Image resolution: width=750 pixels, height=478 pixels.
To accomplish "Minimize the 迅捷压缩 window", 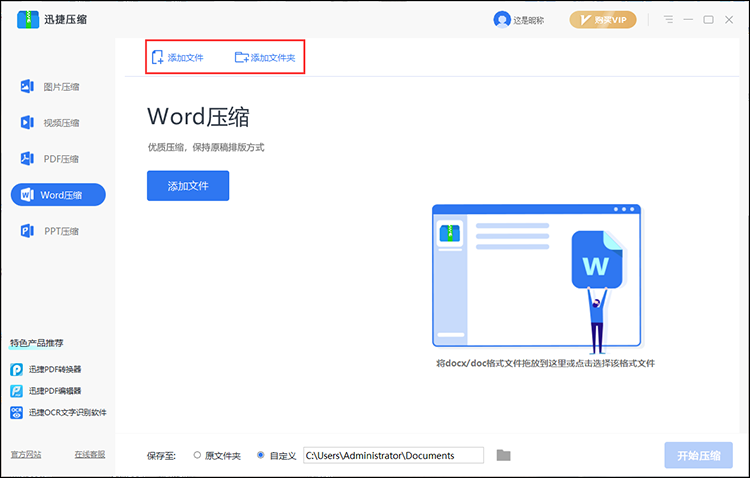I will point(688,20).
